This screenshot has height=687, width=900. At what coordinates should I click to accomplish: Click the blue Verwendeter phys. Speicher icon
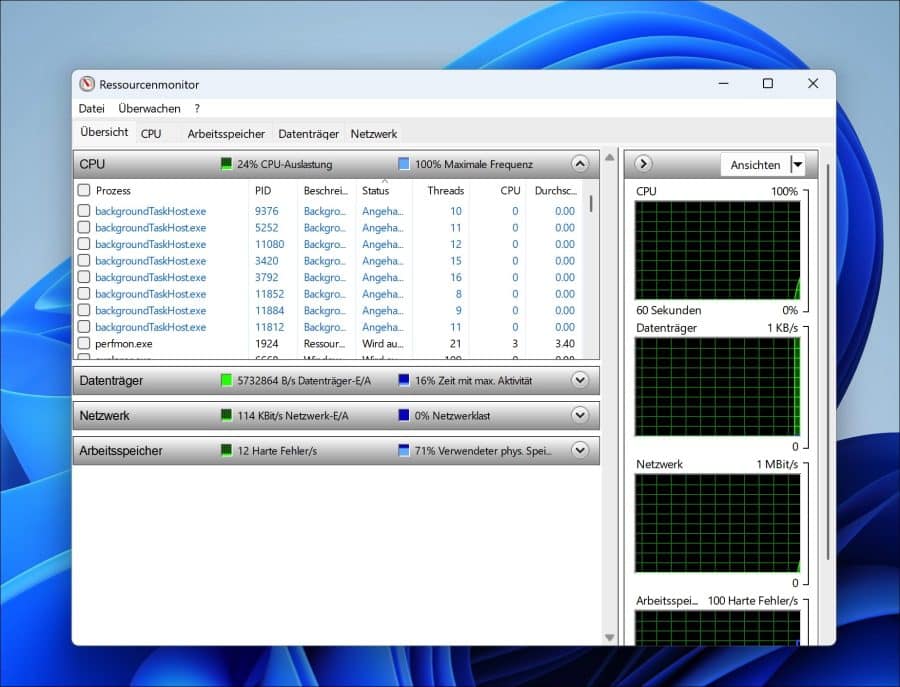404,451
